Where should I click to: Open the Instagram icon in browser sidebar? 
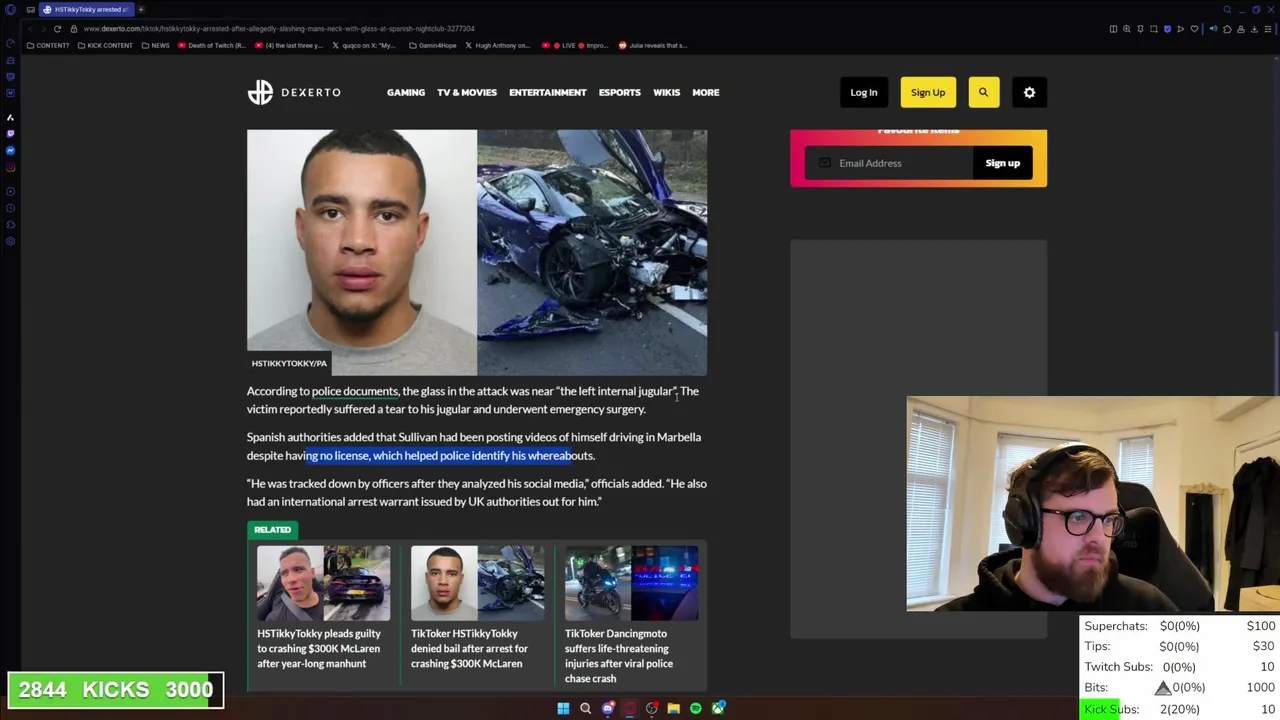pos(10,167)
